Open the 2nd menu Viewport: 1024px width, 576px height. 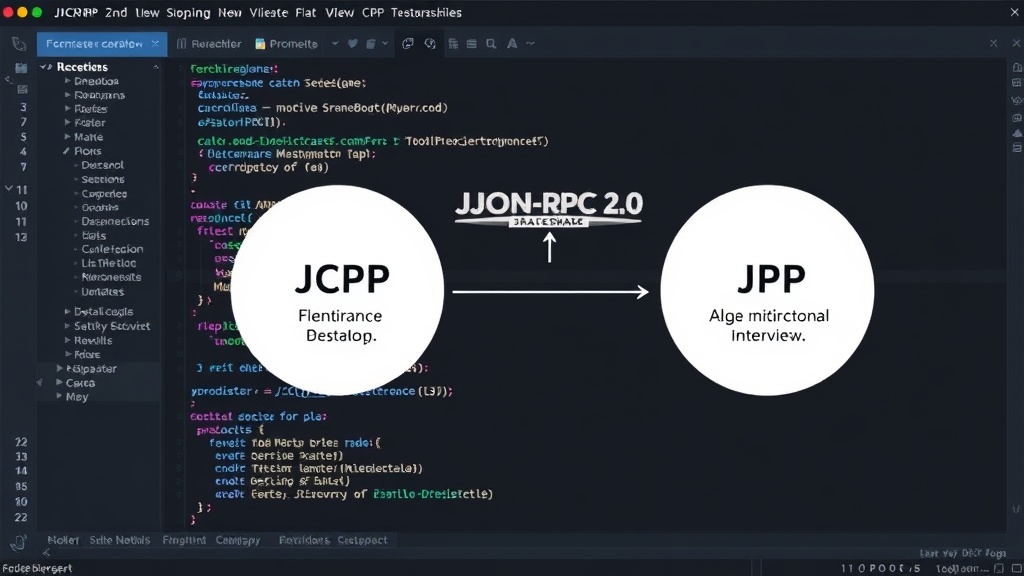coord(116,12)
